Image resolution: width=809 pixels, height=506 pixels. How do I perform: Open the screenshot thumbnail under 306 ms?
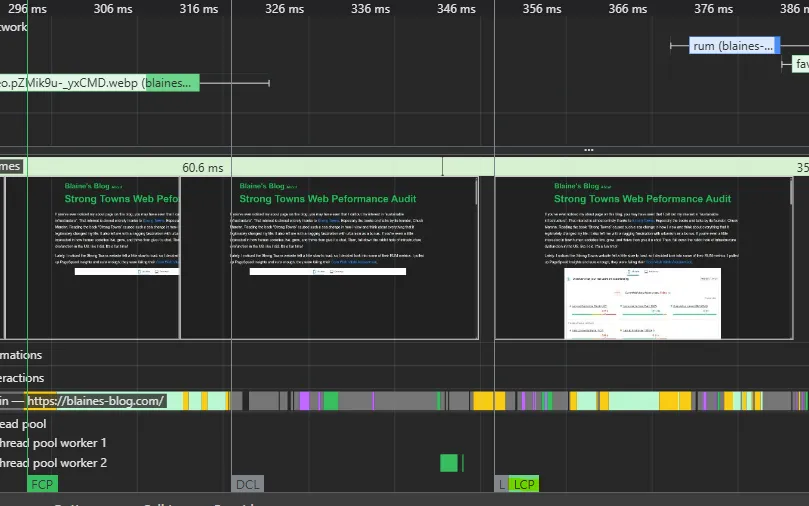tap(92, 258)
